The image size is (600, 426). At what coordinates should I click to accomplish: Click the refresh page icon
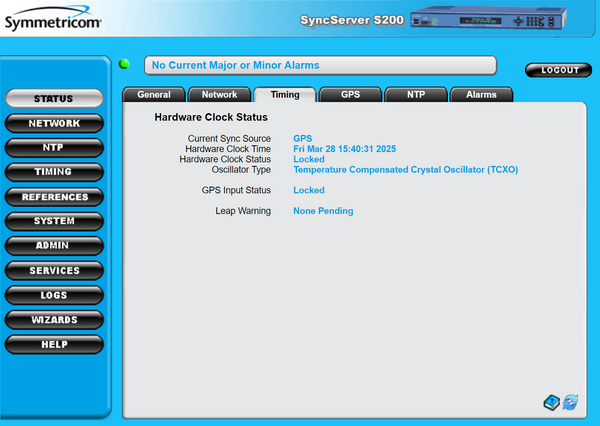coord(570,402)
